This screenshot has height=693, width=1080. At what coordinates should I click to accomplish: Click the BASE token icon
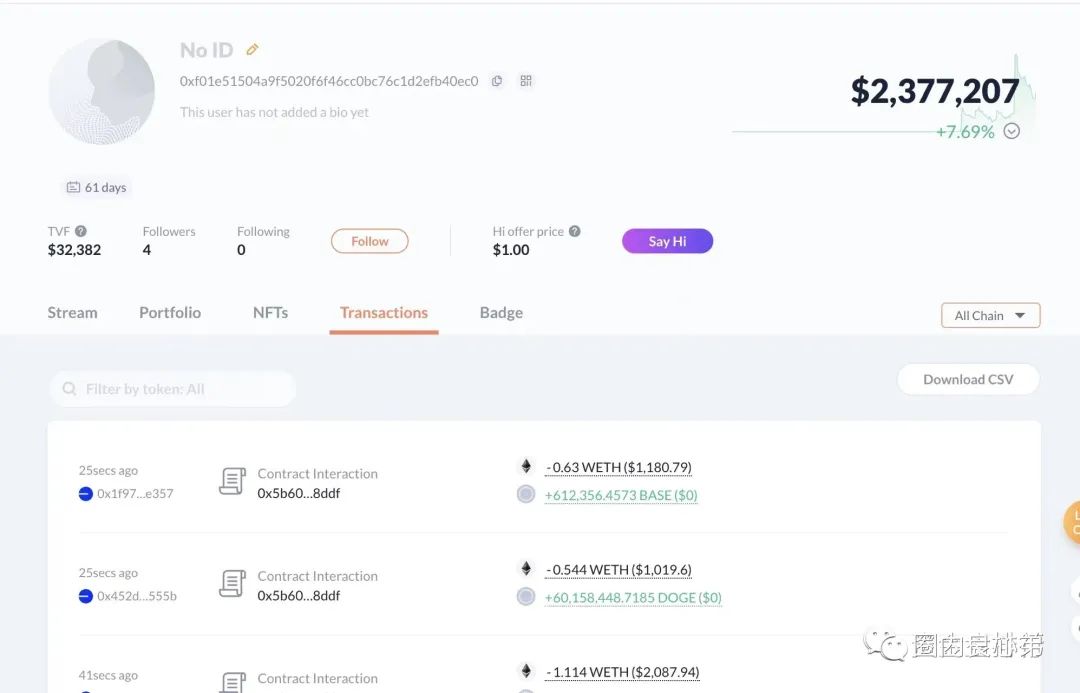(x=526, y=494)
